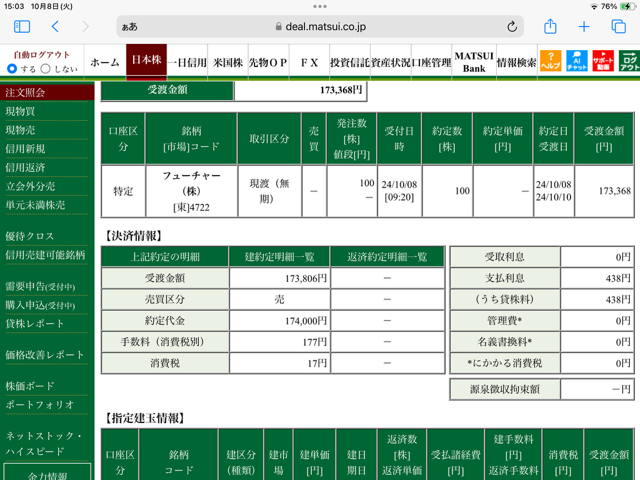
Task: Click the 源泉徴収拘束額 label
Action: tap(505, 390)
